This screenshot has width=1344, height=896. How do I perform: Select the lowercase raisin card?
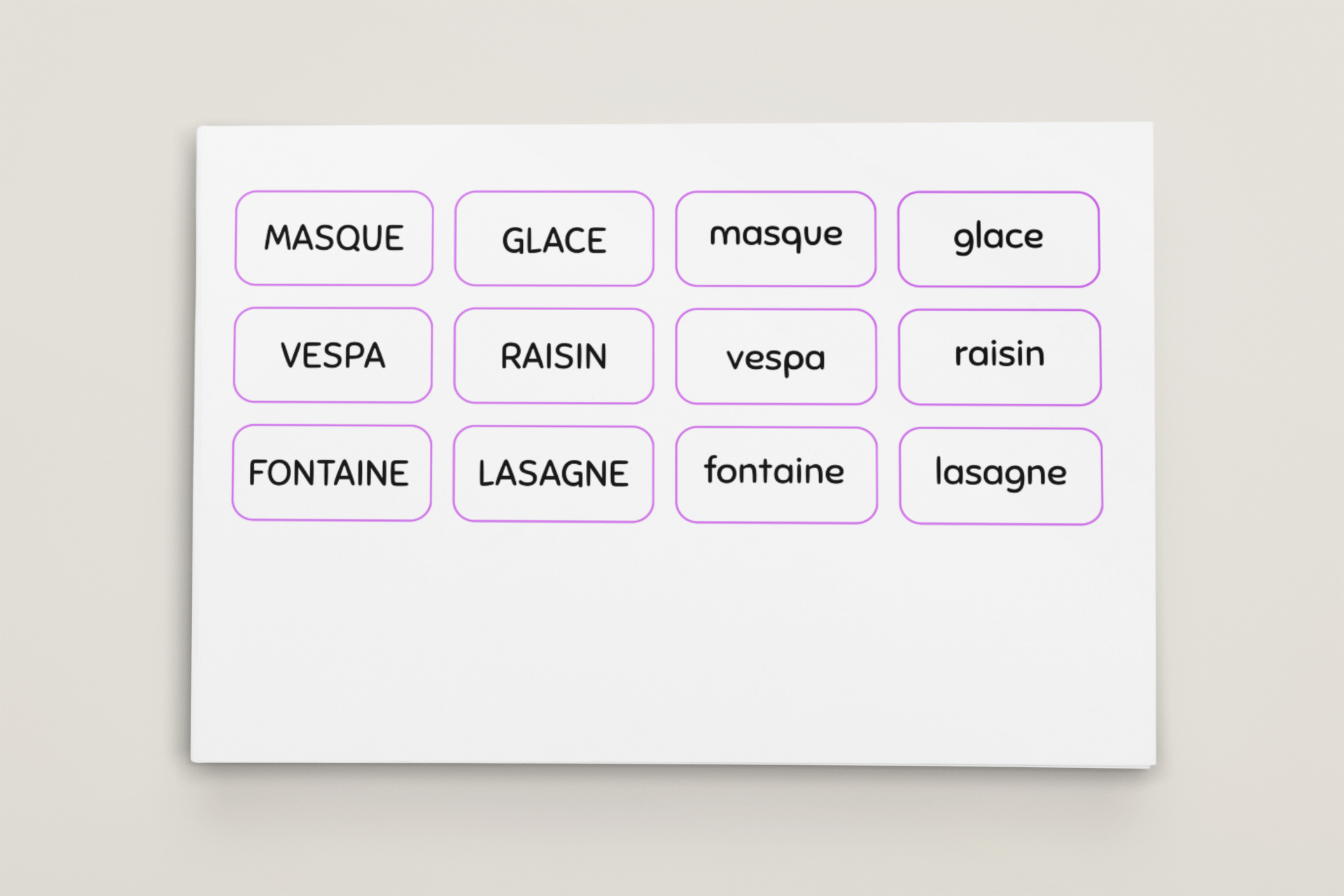1000,357
